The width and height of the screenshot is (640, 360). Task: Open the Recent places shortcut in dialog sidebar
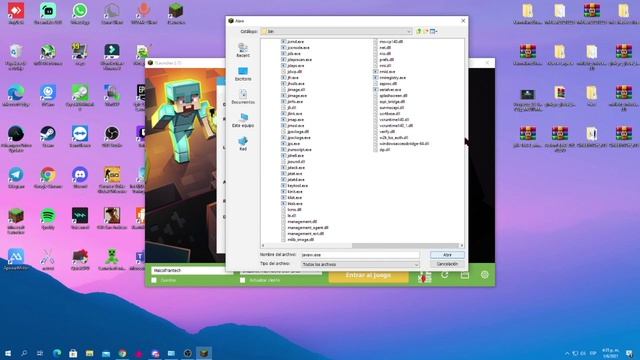[x=243, y=50]
